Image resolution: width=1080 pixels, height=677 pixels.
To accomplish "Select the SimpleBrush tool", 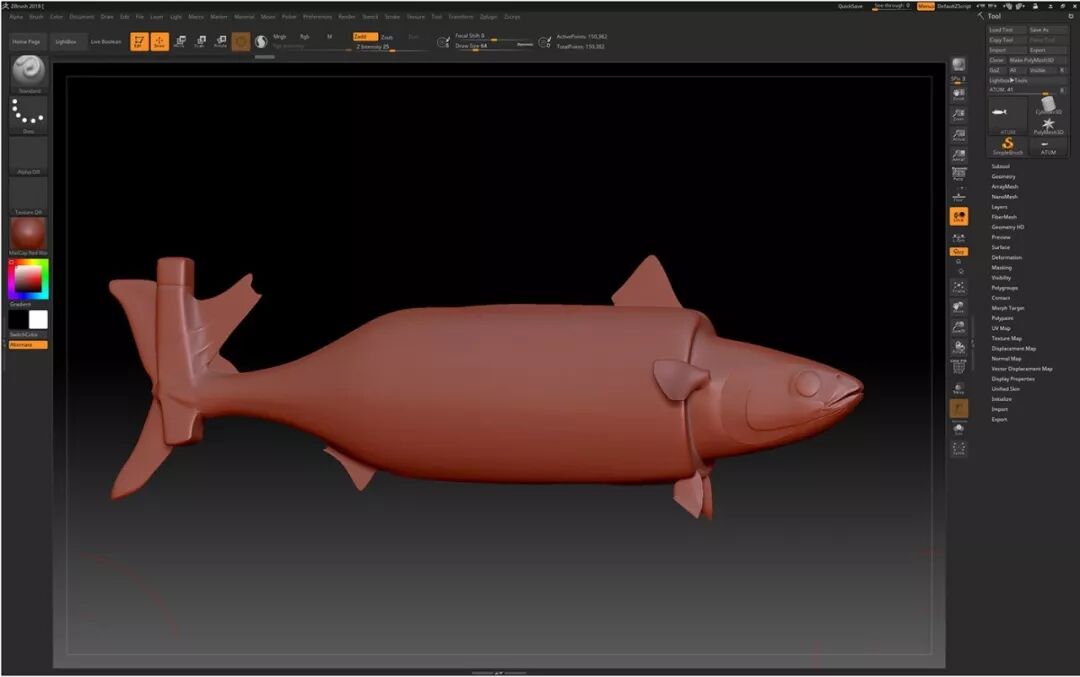I will point(1007,145).
